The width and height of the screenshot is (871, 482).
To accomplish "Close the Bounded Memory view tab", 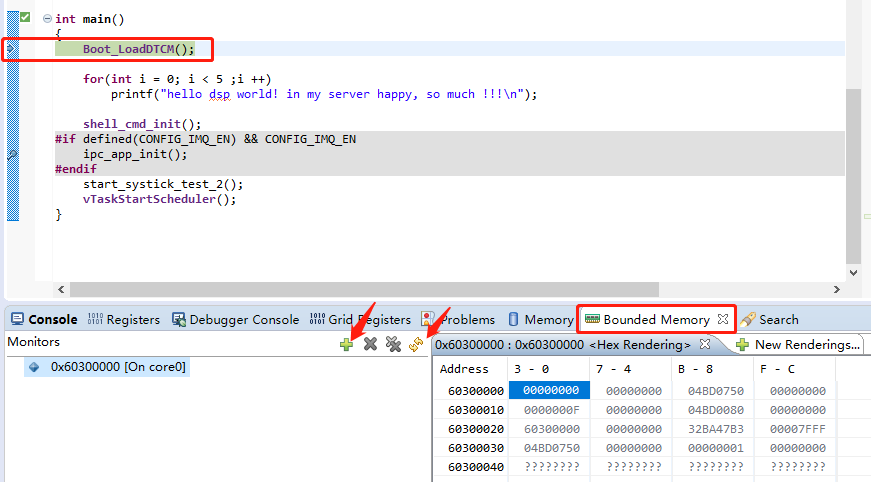I will [723, 320].
